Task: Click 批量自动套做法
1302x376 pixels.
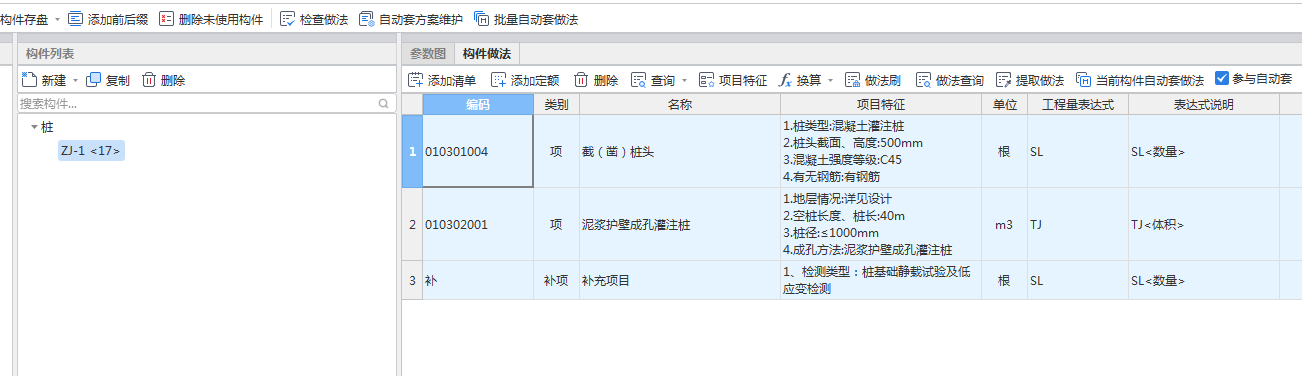Action: 526,19
